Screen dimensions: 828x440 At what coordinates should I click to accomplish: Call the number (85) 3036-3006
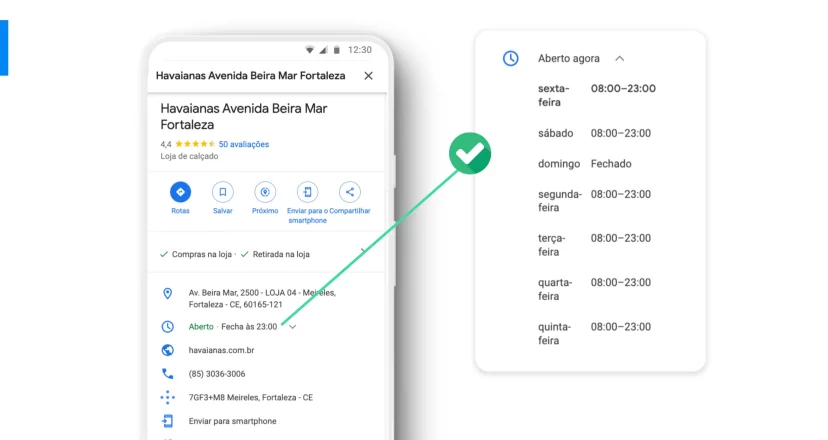[217, 374]
